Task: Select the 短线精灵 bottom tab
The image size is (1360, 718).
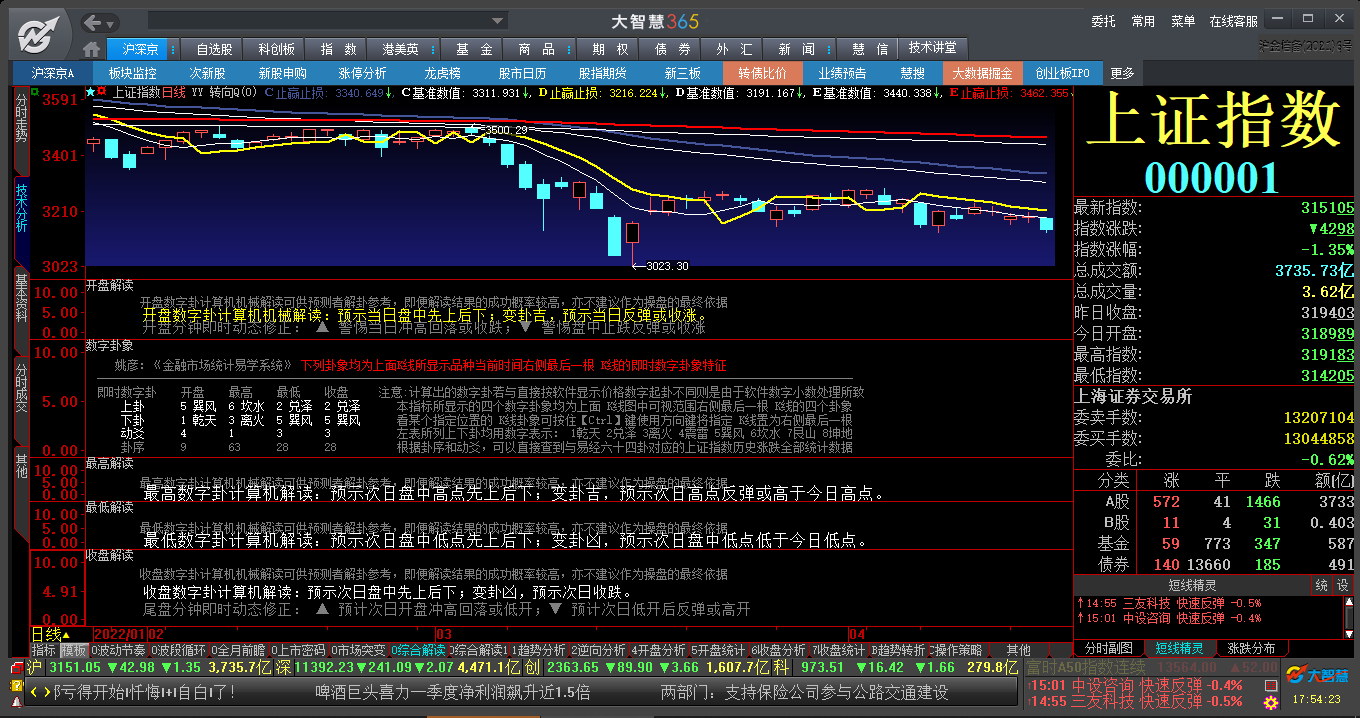Action: [x=1180, y=648]
